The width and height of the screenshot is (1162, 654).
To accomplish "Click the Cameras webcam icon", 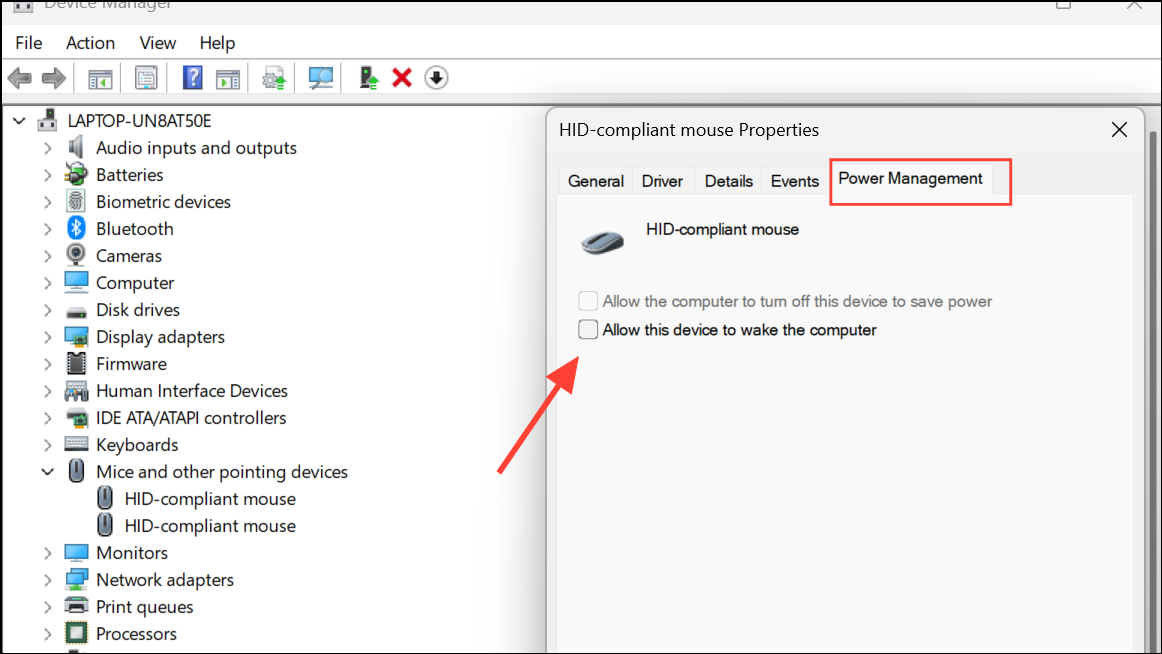I will pyautogui.click(x=76, y=256).
